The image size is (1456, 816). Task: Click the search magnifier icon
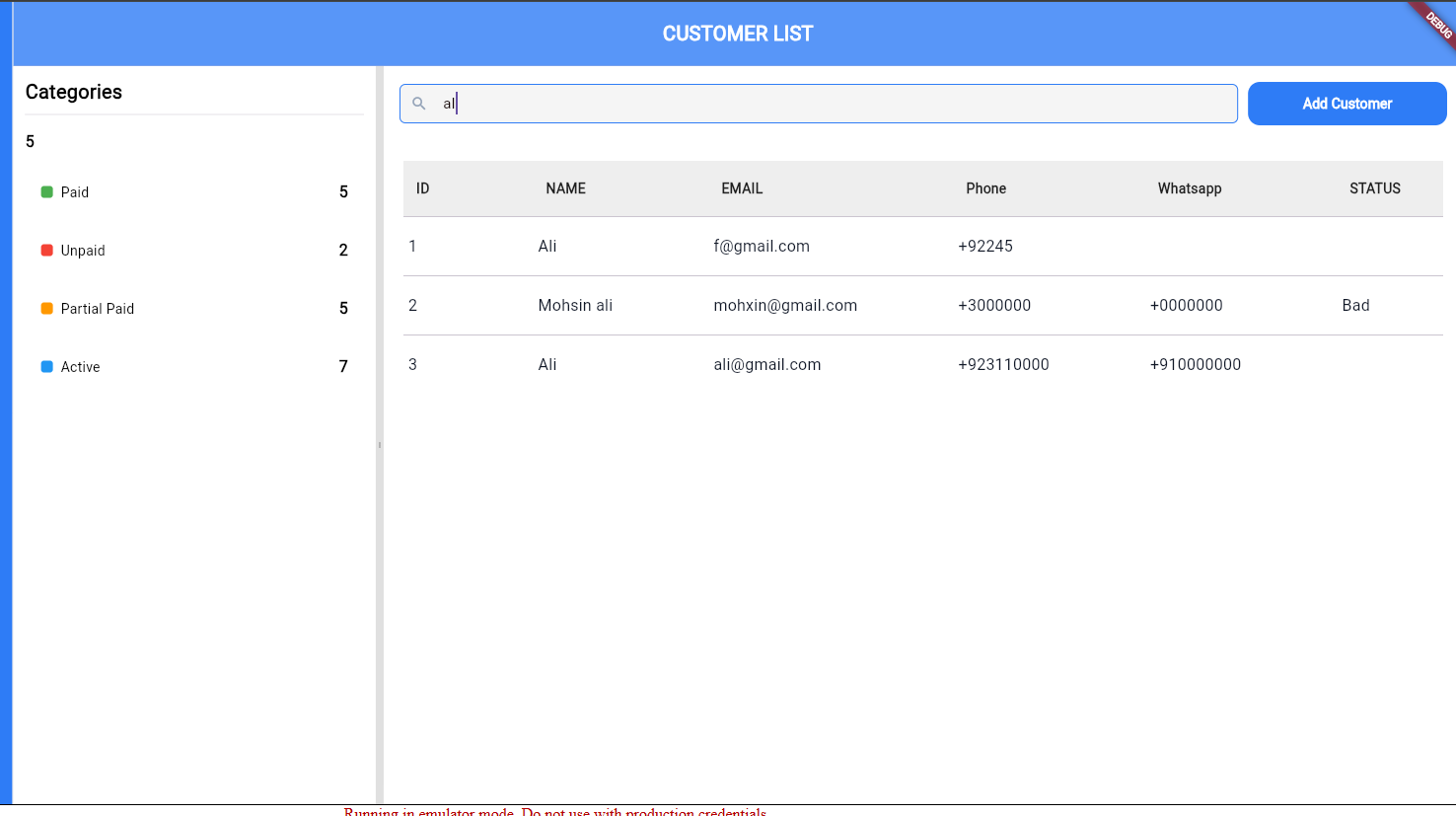(x=419, y=104)
